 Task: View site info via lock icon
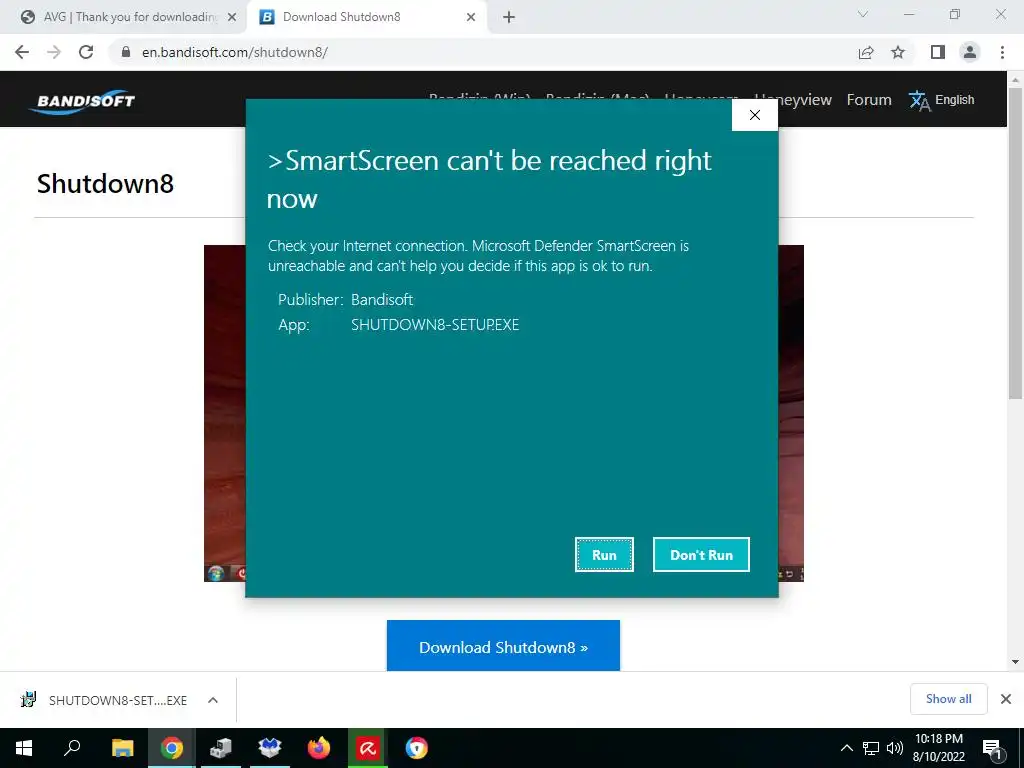[x=126, y=52]
